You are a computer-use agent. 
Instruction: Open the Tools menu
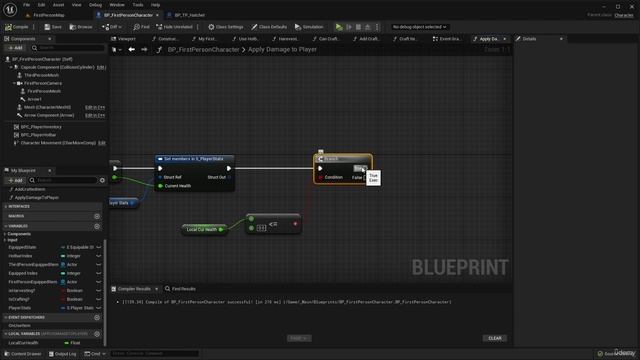pyautogui.click(x=138, y=5)
